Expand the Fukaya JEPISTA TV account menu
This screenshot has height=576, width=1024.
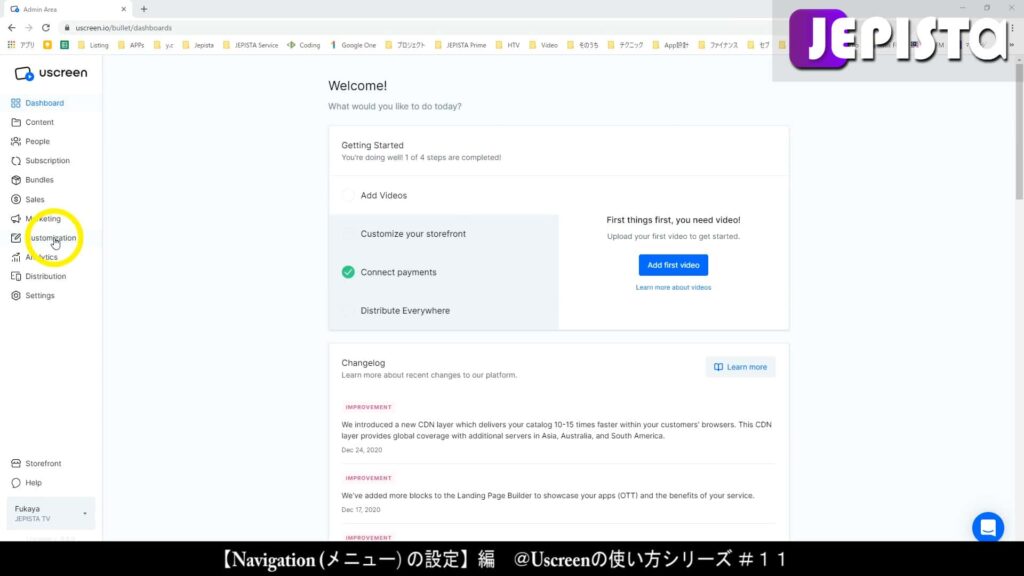pos(49,513)
